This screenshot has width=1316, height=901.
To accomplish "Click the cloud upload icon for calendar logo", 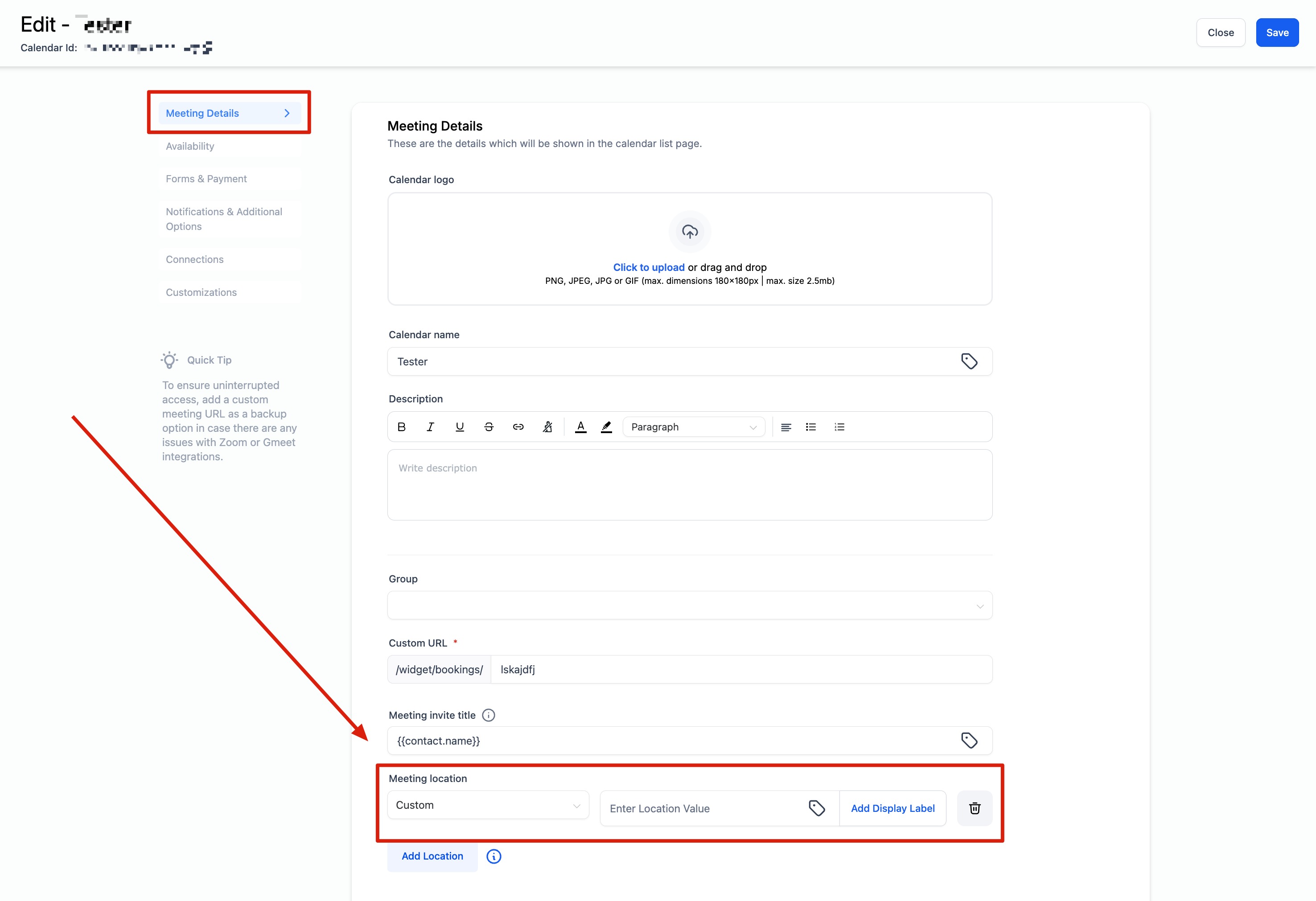I will (690, 231).
